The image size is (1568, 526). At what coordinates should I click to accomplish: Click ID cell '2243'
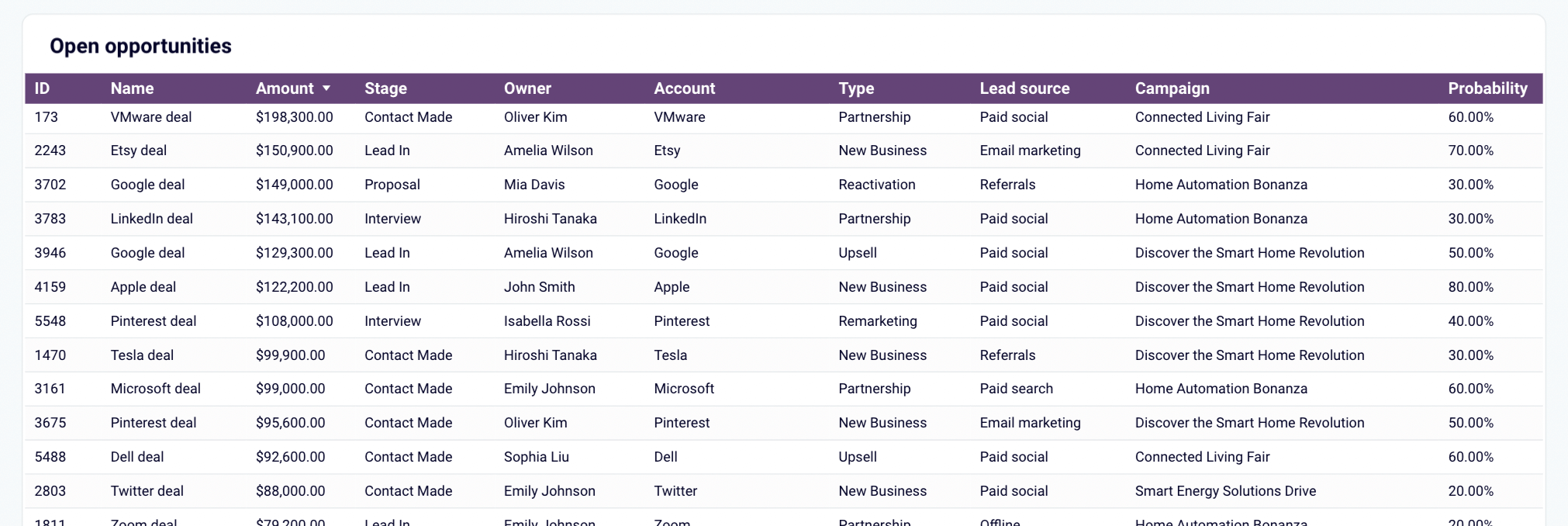click(x=50, y=151)
